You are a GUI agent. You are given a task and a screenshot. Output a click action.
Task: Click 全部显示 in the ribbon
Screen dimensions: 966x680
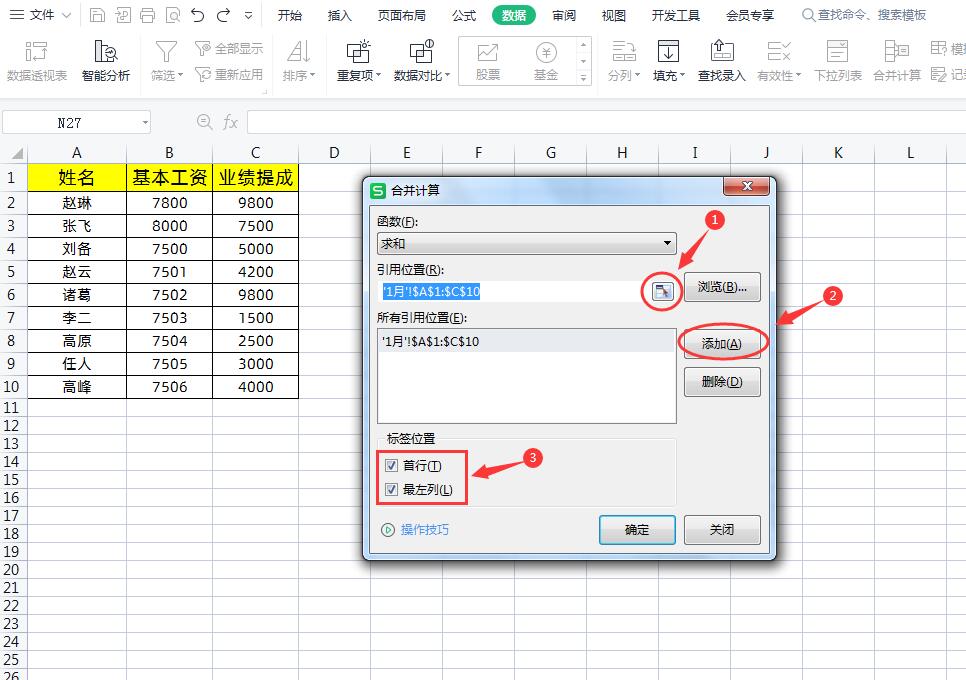pos(229,48)
